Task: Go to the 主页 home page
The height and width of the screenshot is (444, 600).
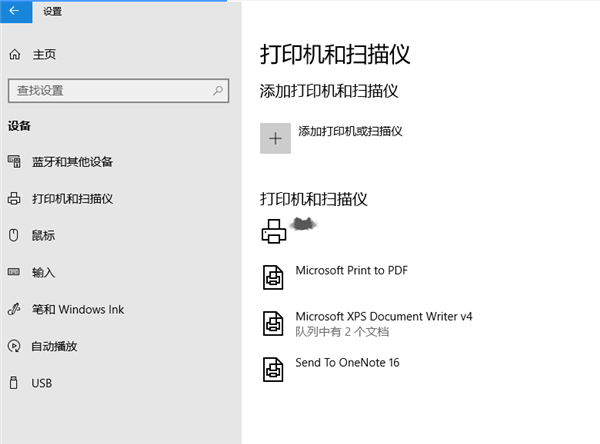Action: [x=43, y=54]
